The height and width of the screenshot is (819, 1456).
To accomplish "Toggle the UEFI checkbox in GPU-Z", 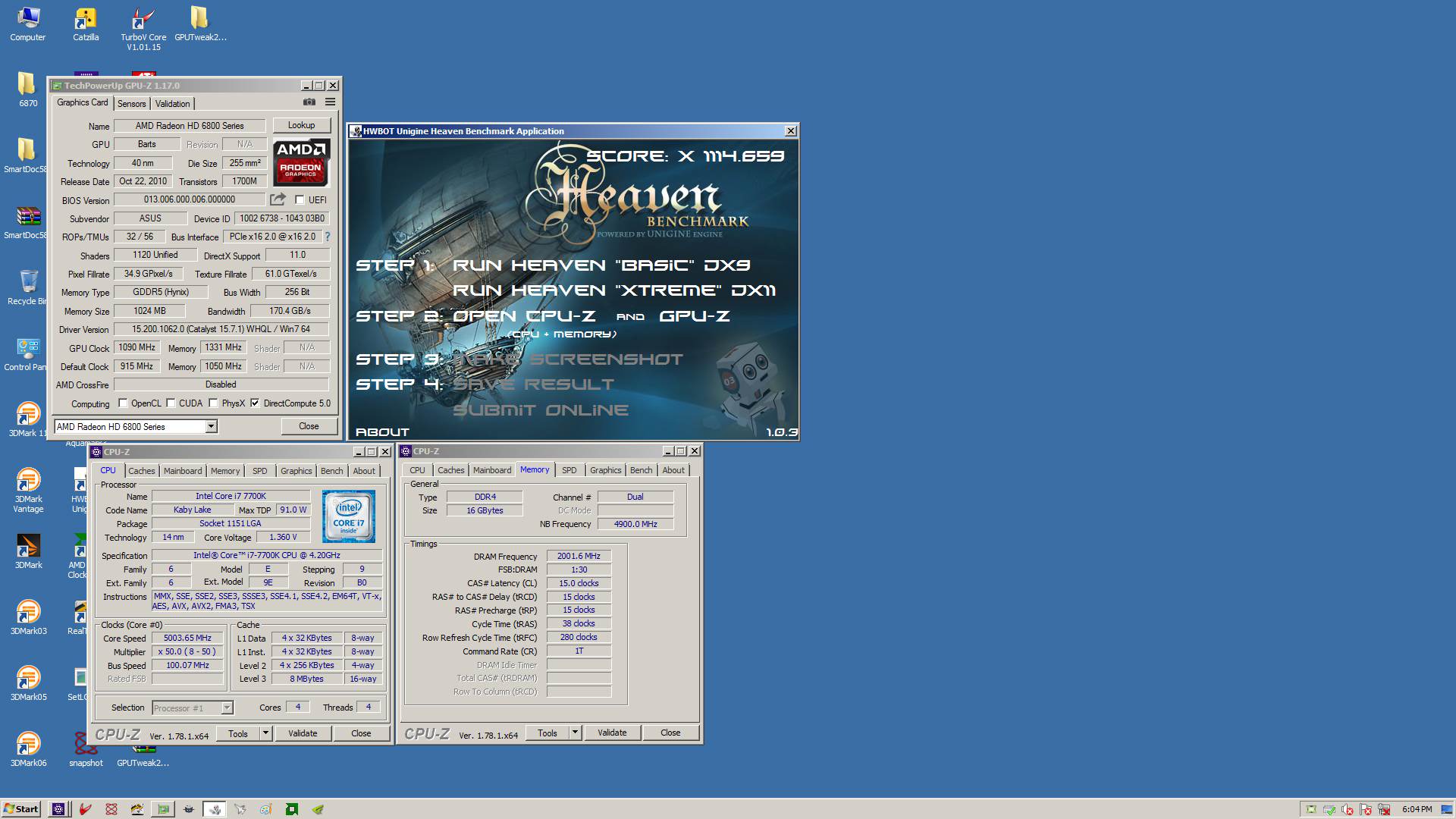I will click(x=300, y=200).
